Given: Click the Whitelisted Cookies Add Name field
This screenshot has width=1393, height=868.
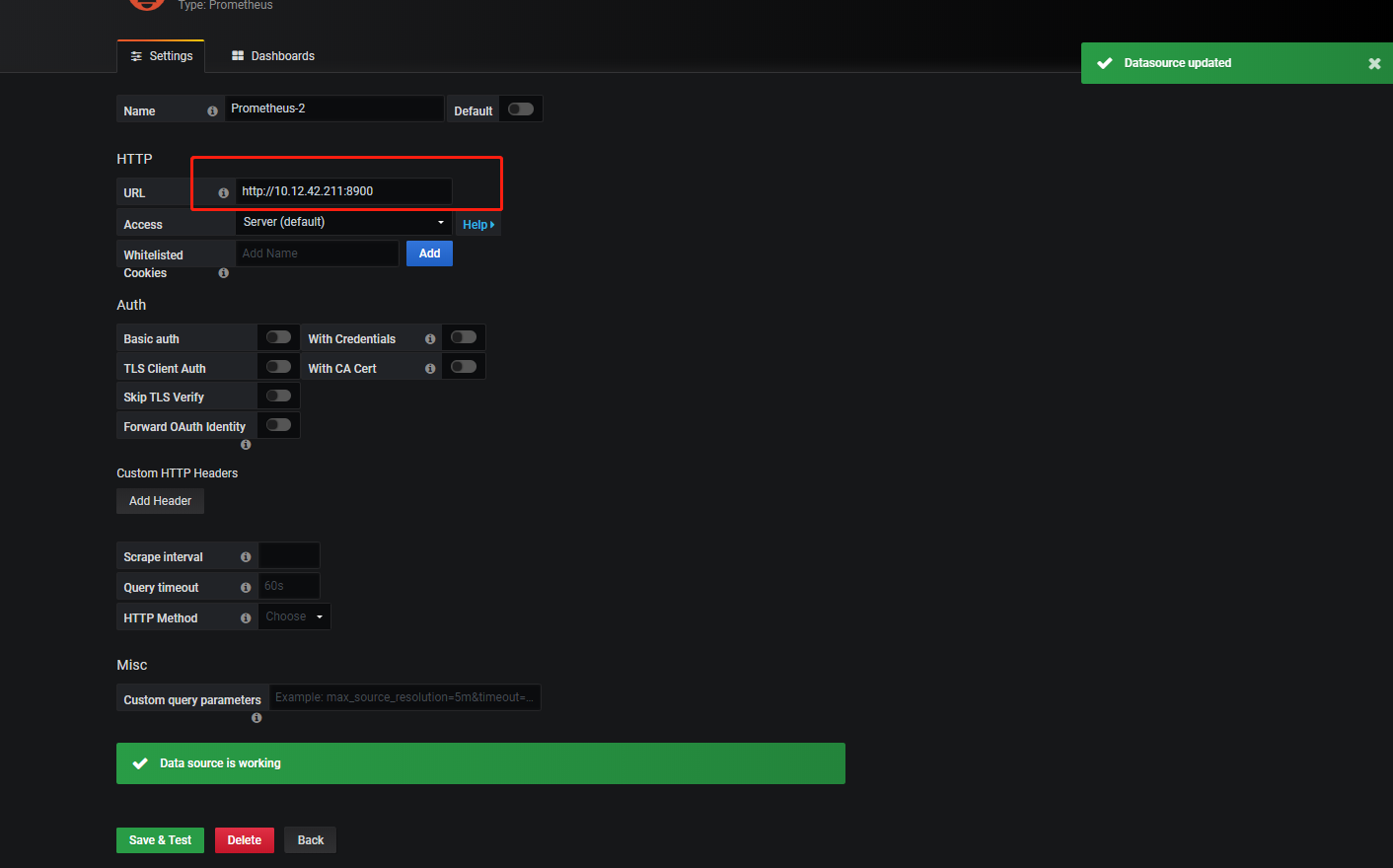Looking at the screenshot, I should [317, 253].
